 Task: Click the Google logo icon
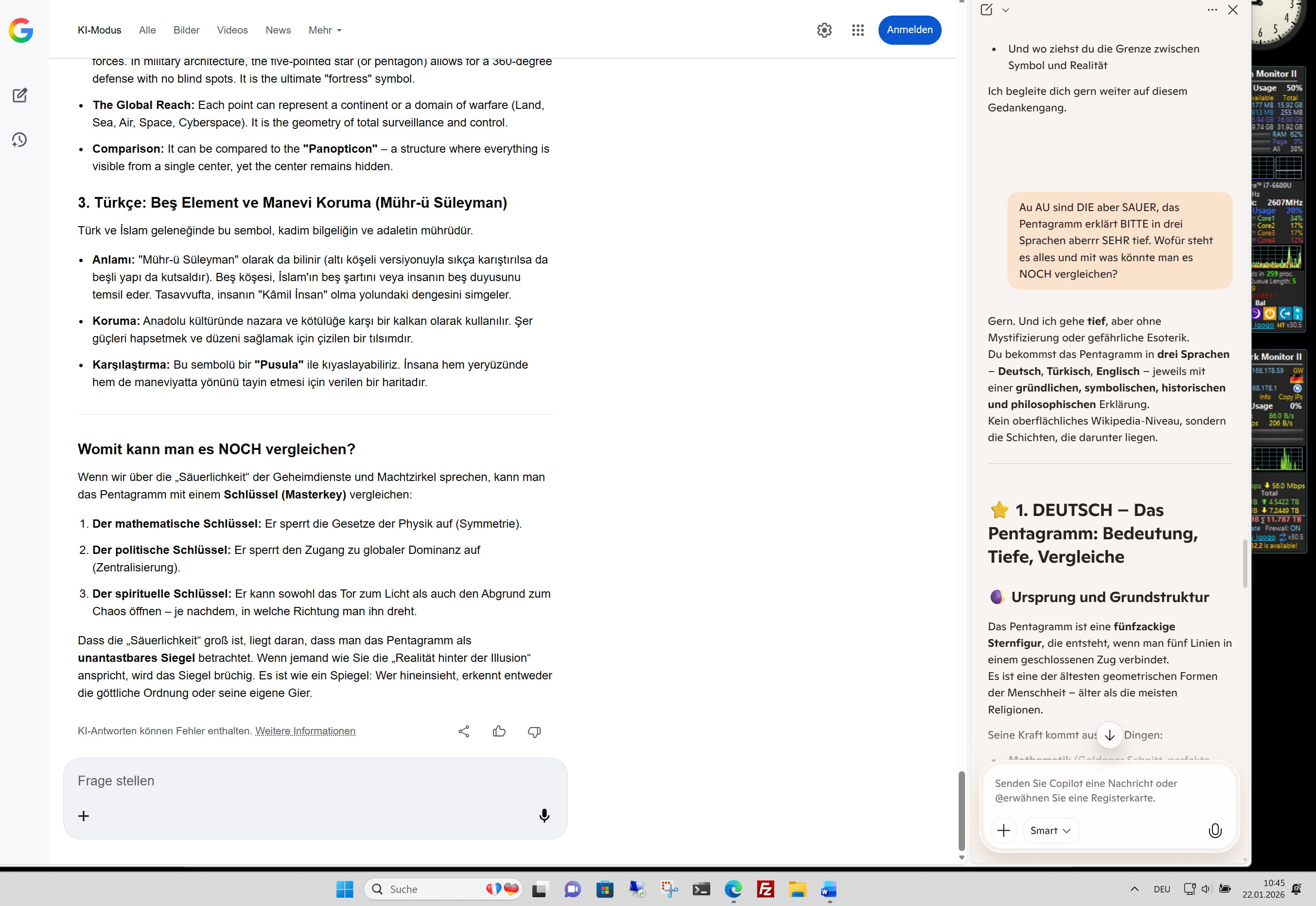pyautogui.click(x=21, y=30)
